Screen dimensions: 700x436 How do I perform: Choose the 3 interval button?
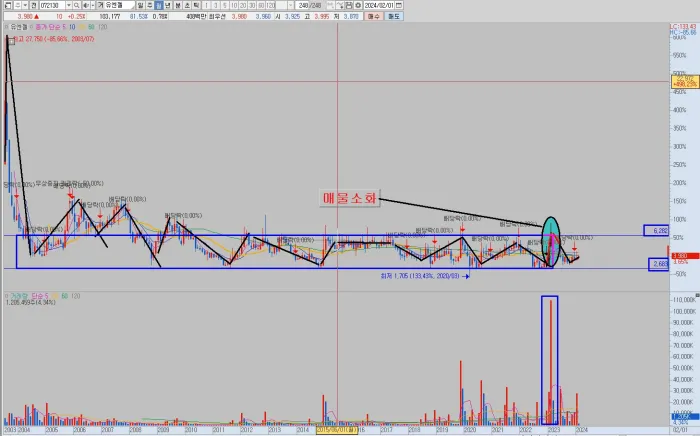[215, 5]
